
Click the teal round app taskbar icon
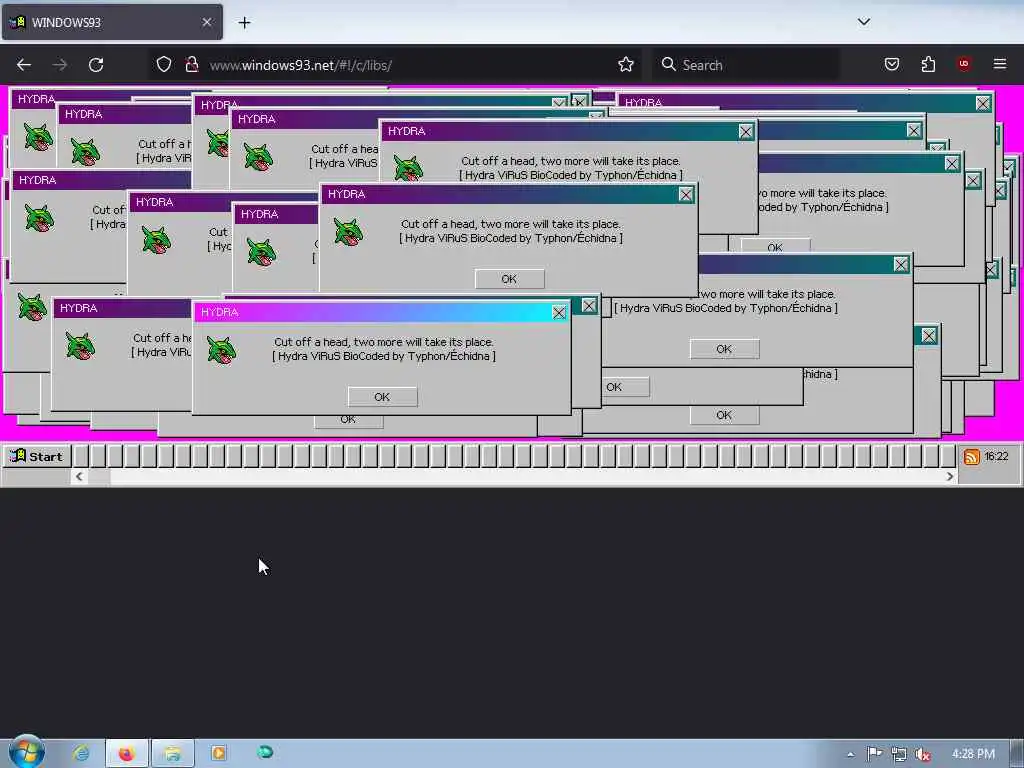tap(265, 752)
